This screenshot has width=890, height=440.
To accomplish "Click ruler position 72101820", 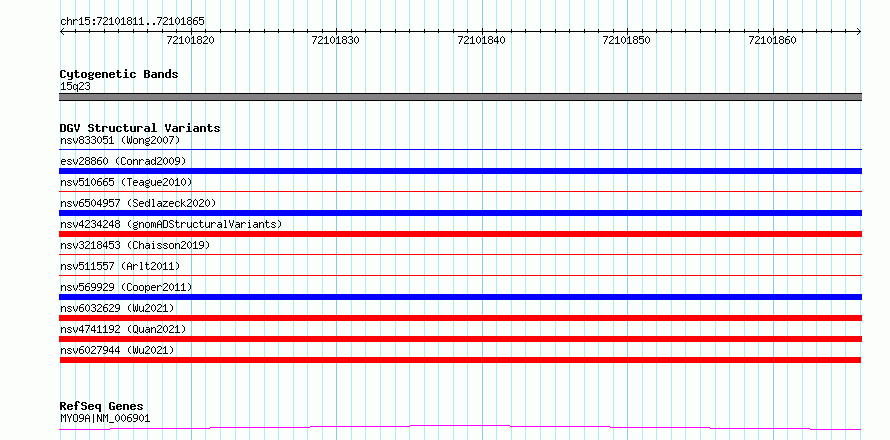I will point(191,40).
